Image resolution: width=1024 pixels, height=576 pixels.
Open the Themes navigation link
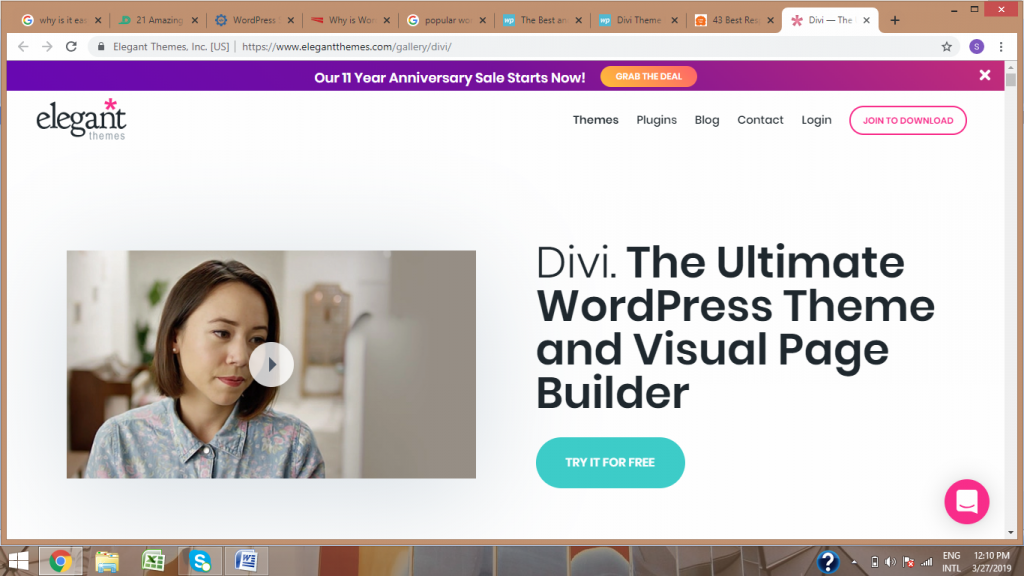pyautogui.click(x=596, y=120)
